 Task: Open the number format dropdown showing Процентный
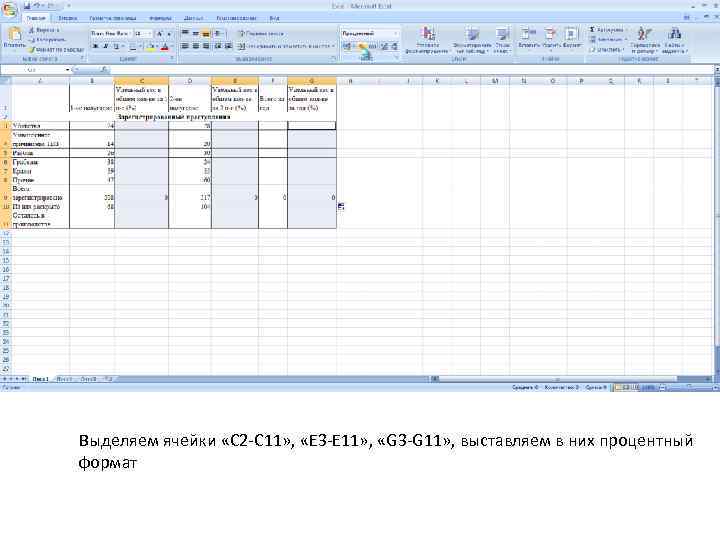(x=396, y=34)
